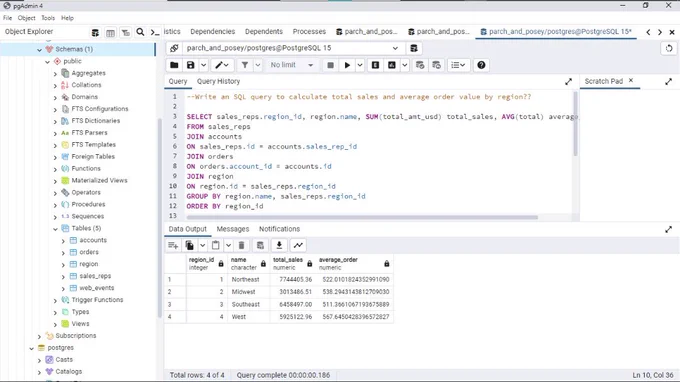Open the query tool Help icon

[481, 65]
